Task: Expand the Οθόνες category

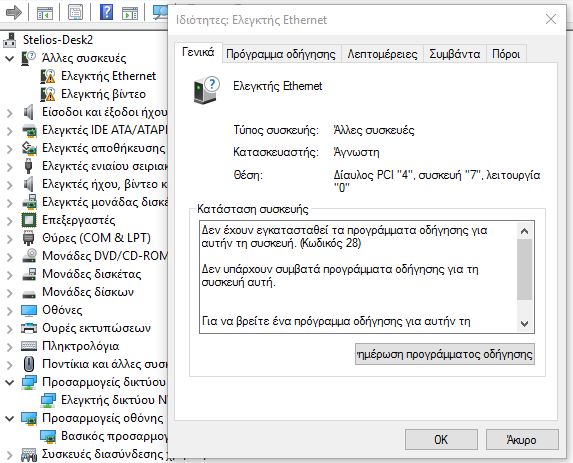Action: pyautogui.click(x=10, y=311)
